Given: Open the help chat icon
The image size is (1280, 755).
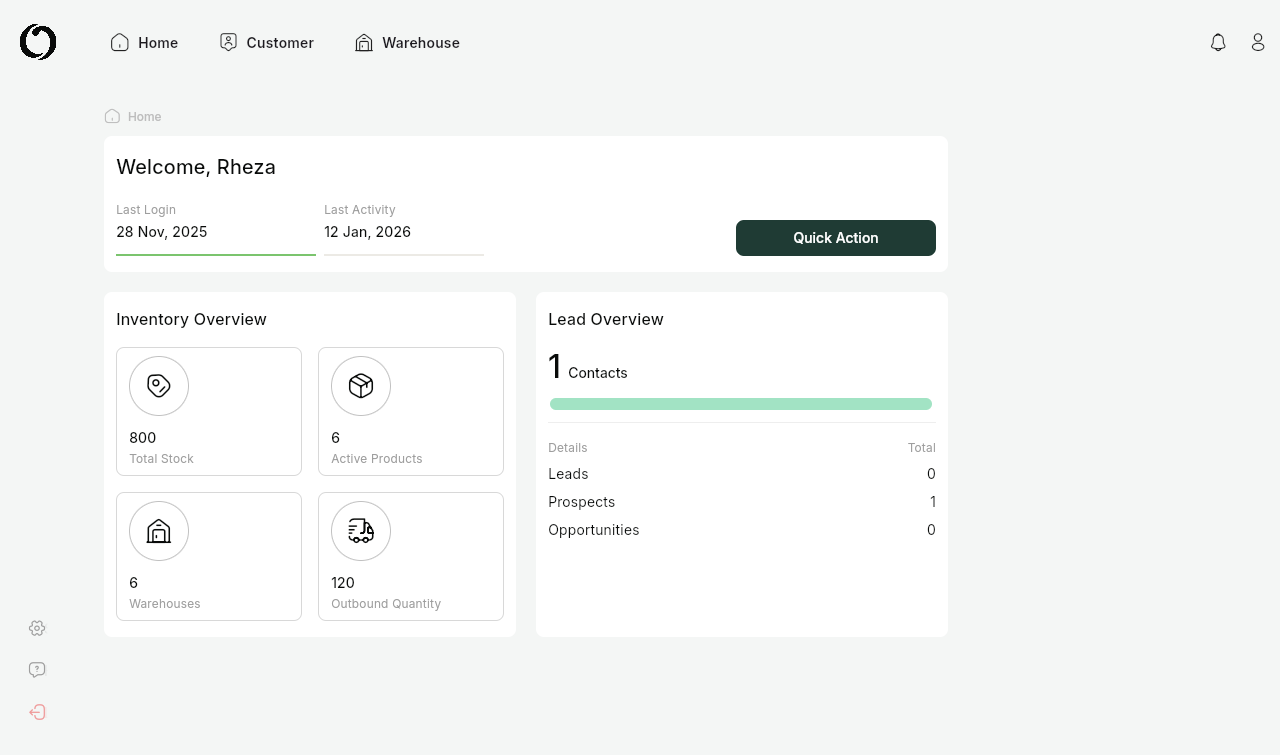Looking at the screenshot, I should point(37,670).
